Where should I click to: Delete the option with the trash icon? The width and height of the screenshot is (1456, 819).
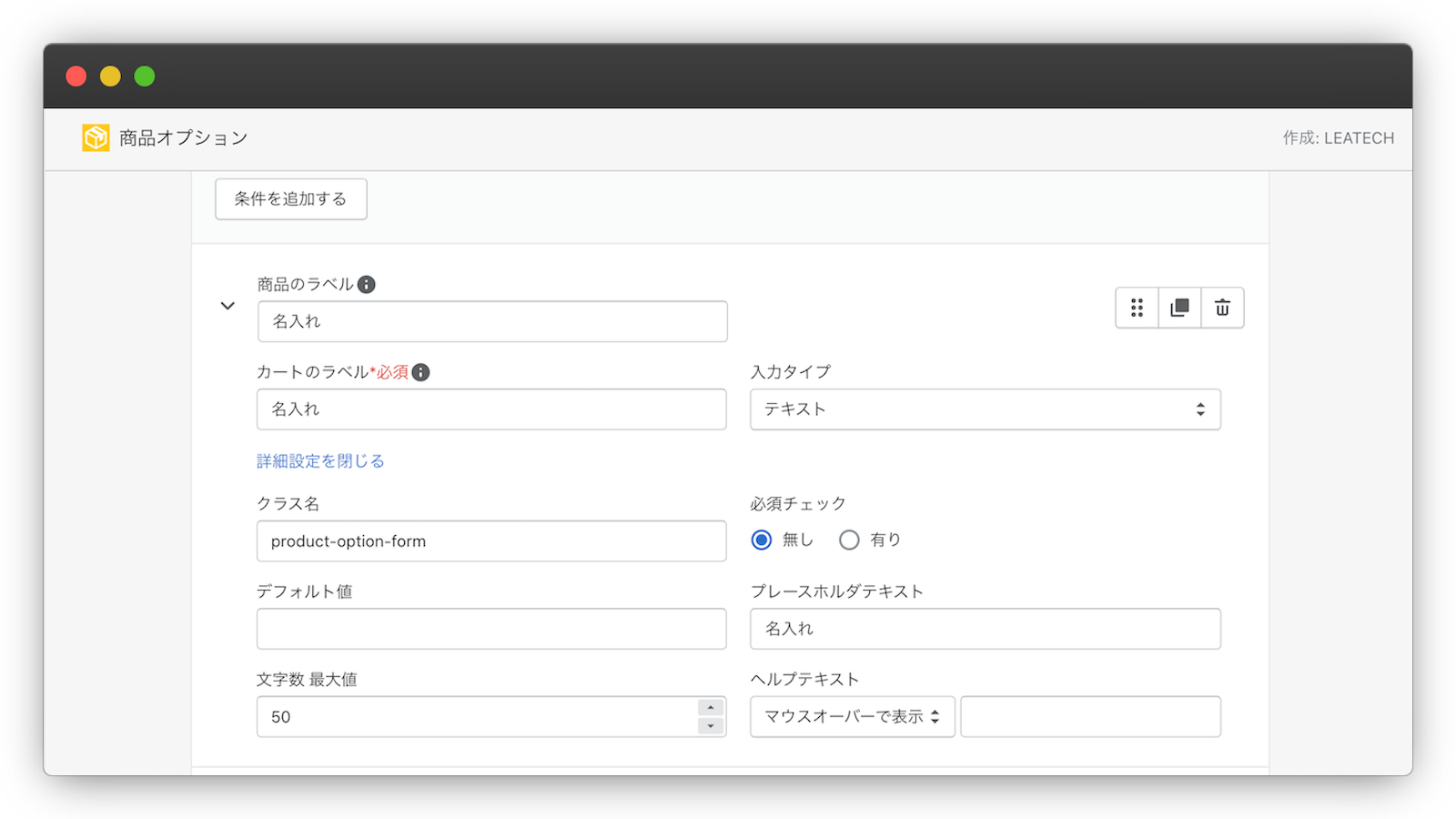click(1222, 308)
